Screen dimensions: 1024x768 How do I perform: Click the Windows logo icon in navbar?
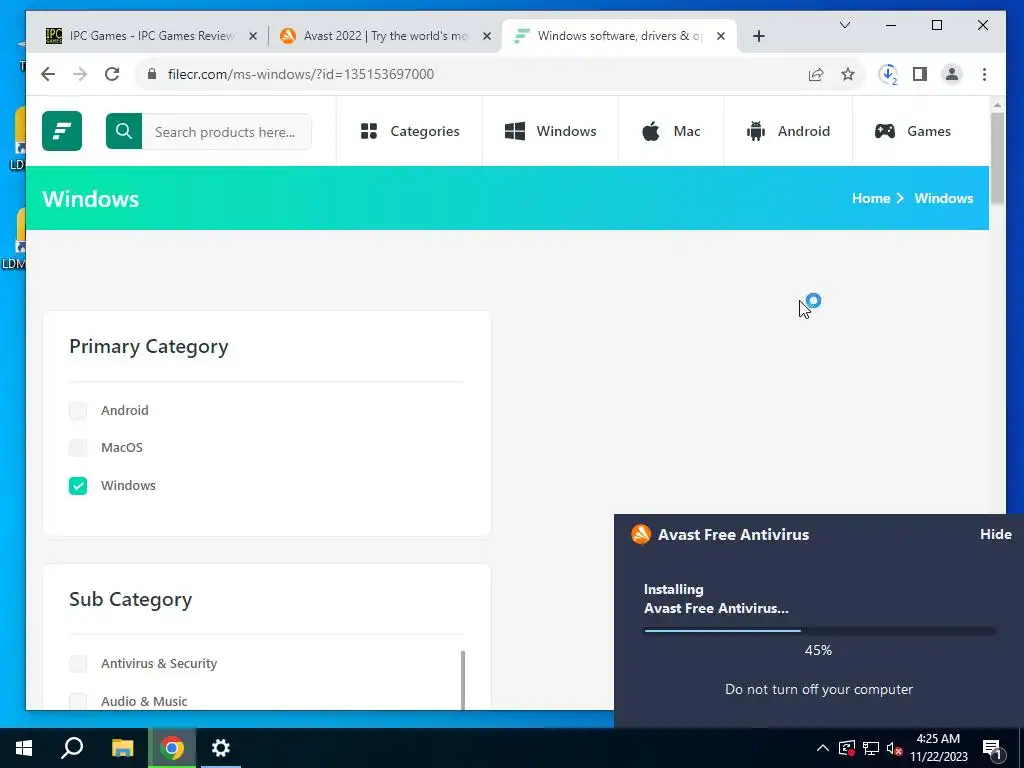click(515, 131)
